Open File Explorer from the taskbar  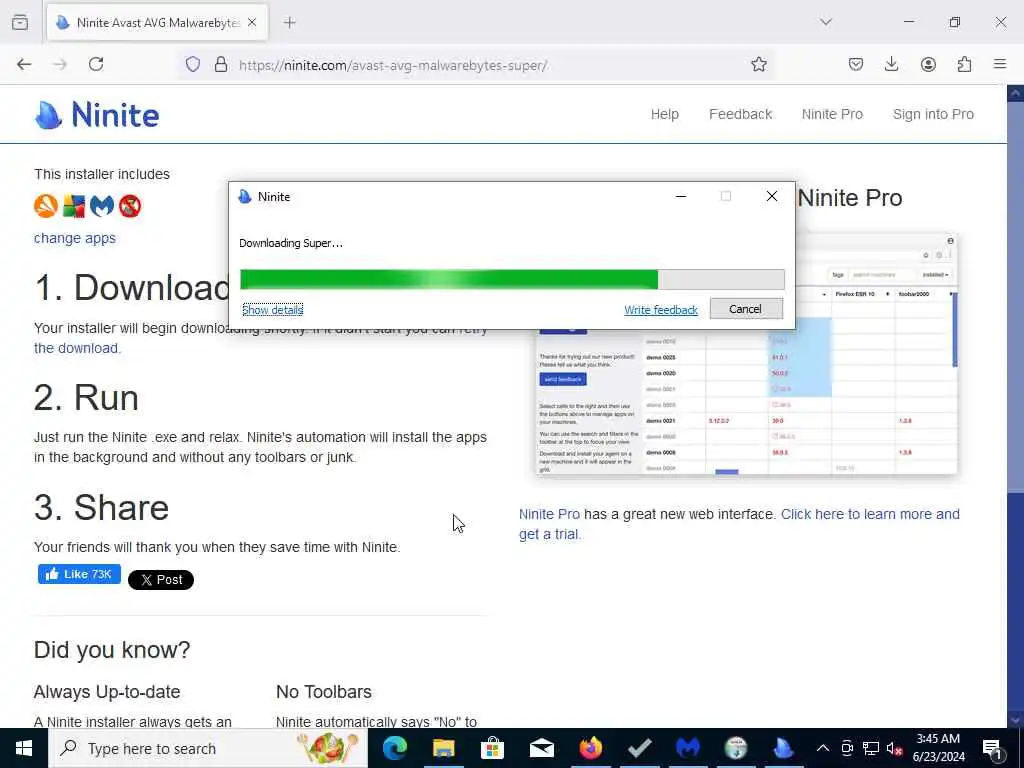(x=443, y=748)
